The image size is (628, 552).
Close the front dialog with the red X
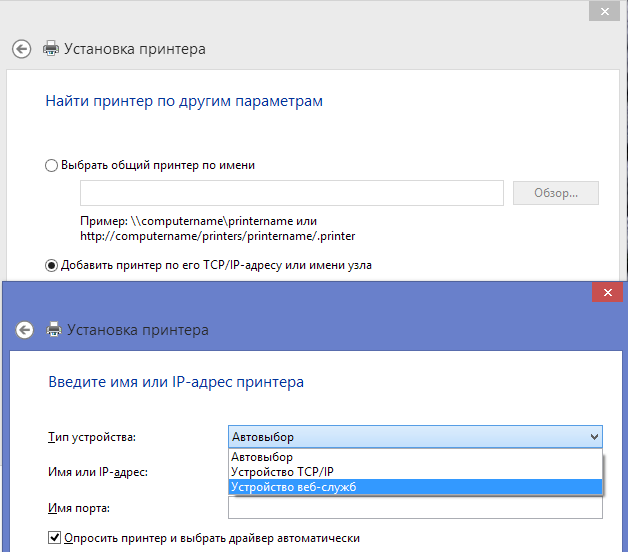(607, 292)
